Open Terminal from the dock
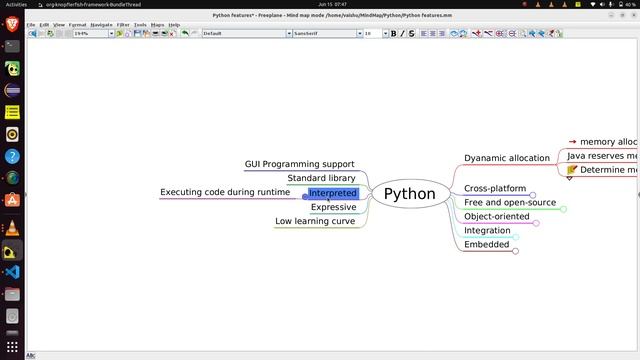640x360 pixels. point(12,46)
